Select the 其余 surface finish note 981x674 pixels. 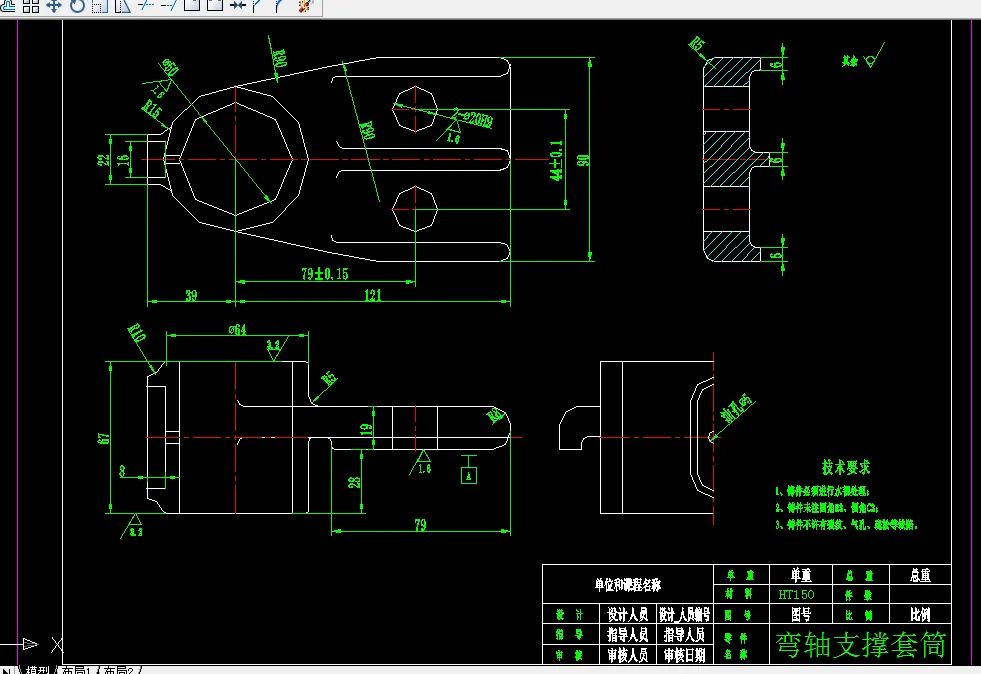(x=849, y=61)
